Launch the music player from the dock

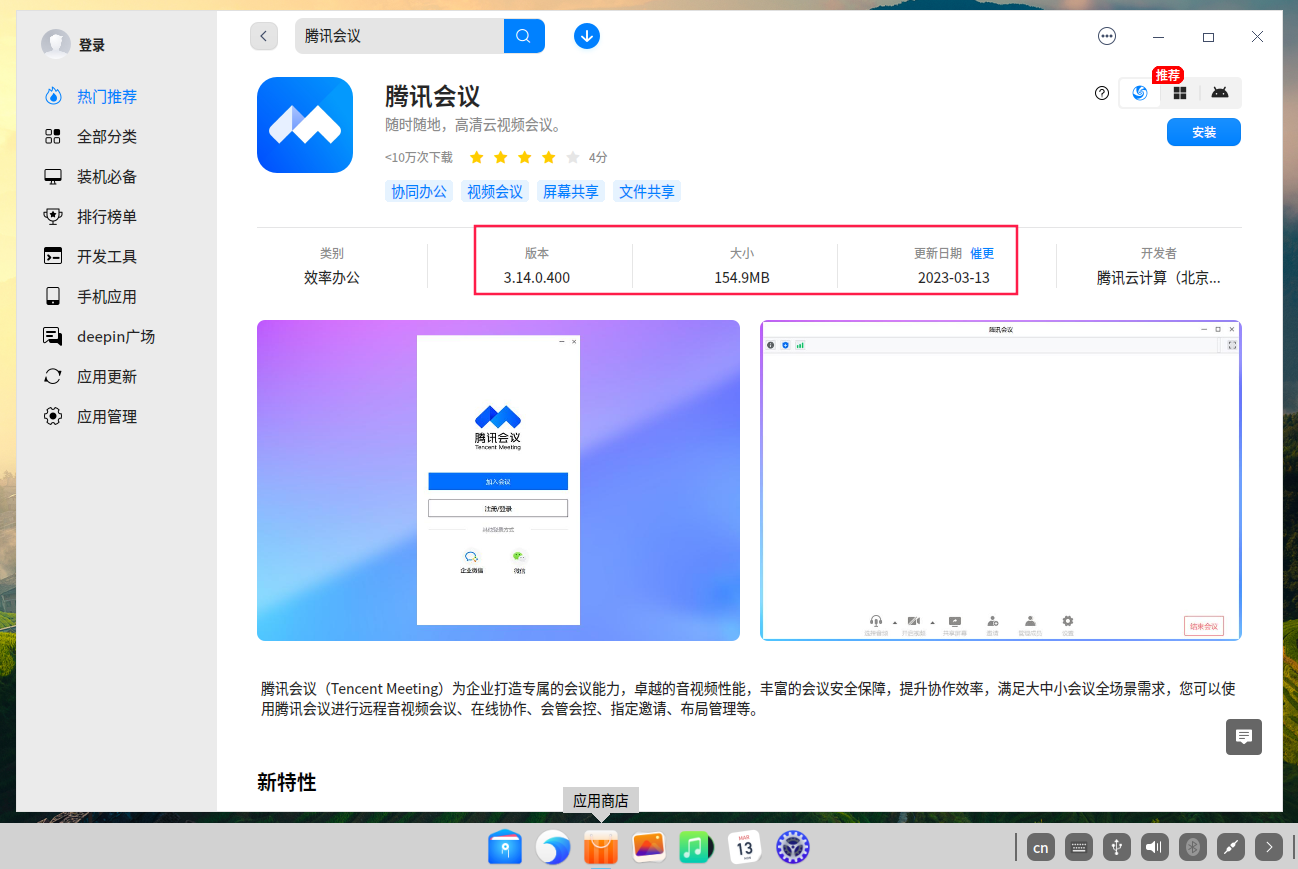click(x=697, y=848)
